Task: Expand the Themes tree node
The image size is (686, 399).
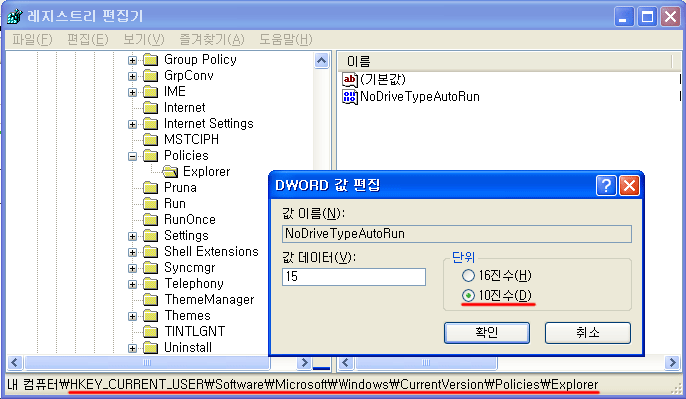Action: tap(132, 316)
